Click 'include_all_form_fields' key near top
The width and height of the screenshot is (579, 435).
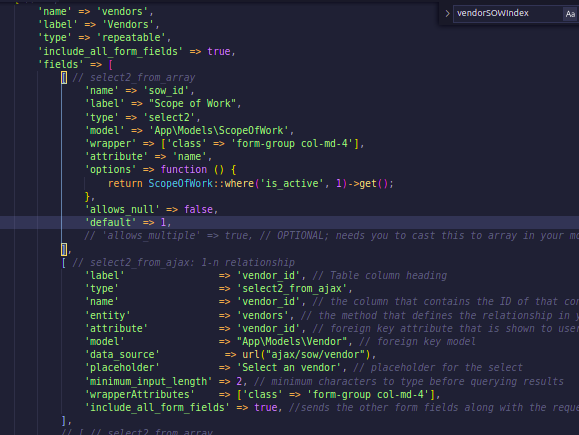110,51
